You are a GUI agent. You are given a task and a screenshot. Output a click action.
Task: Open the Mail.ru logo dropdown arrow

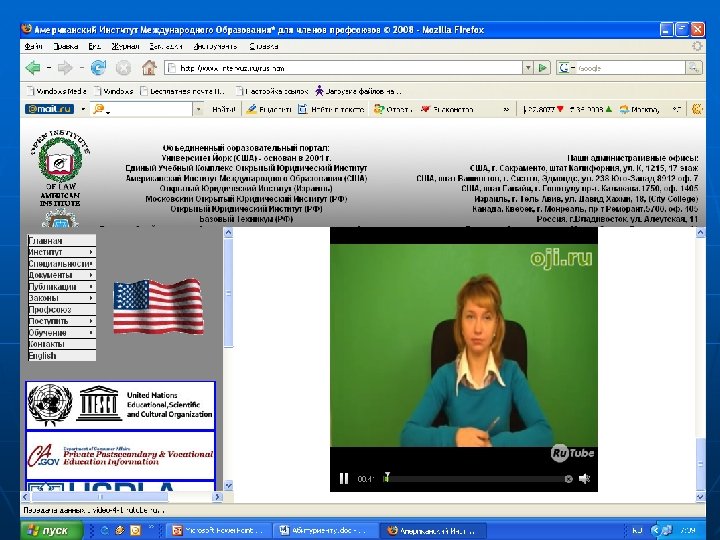coord(83,109)
